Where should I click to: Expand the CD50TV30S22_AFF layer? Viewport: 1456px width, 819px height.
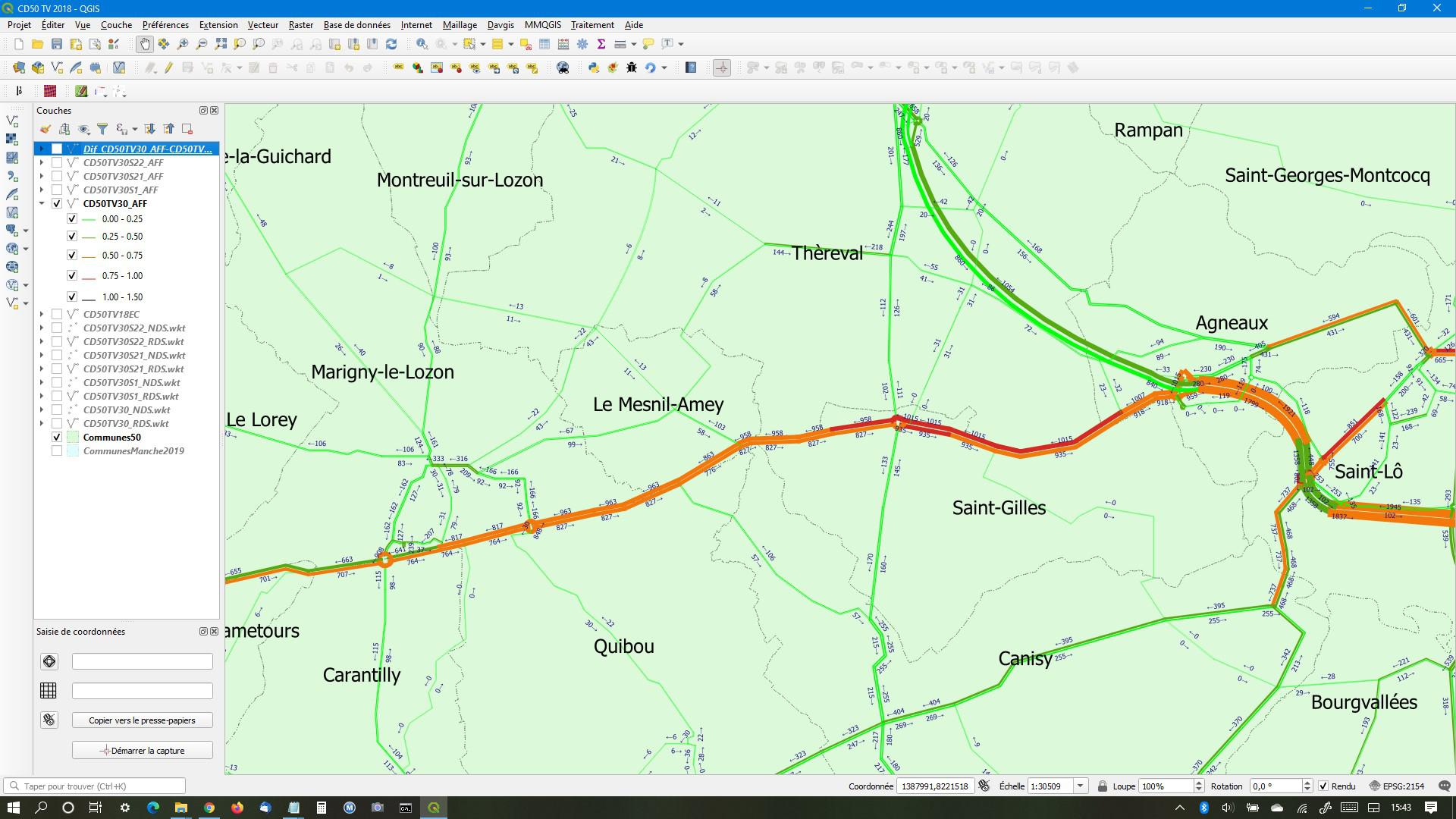42,162
